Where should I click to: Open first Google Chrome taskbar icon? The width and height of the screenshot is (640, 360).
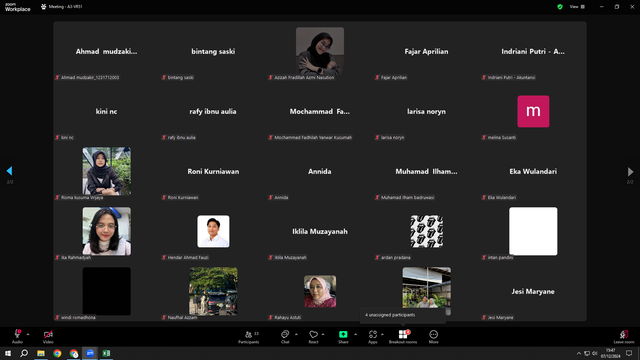click(57, 353)
